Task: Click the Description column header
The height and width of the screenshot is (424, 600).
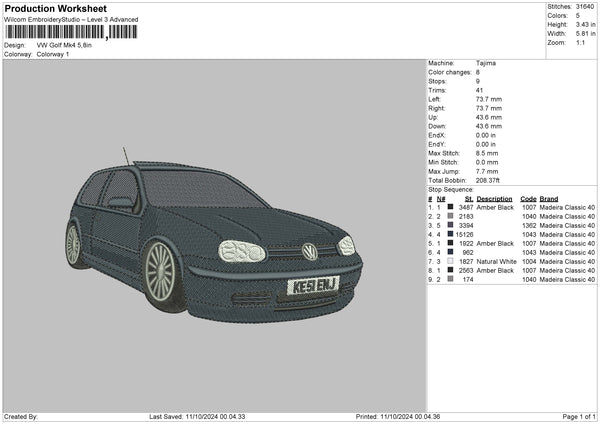Action: click(494, 198)
